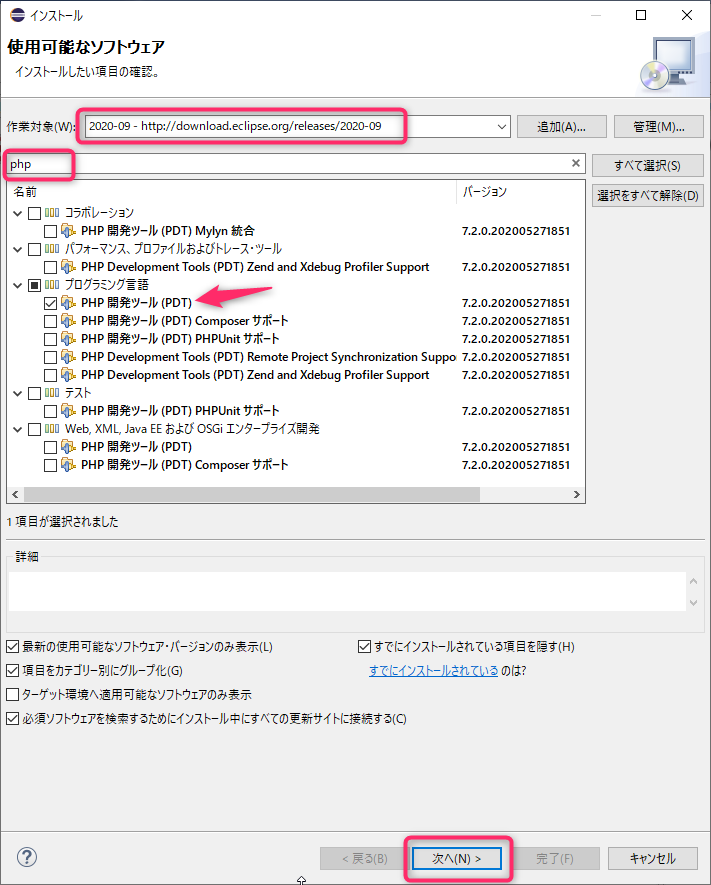Check Remote Project Synchronization Support checkbox
Image resolution: width=711 pixels, height=885 pixels.
pyautogui.click(x=50, y=357)
